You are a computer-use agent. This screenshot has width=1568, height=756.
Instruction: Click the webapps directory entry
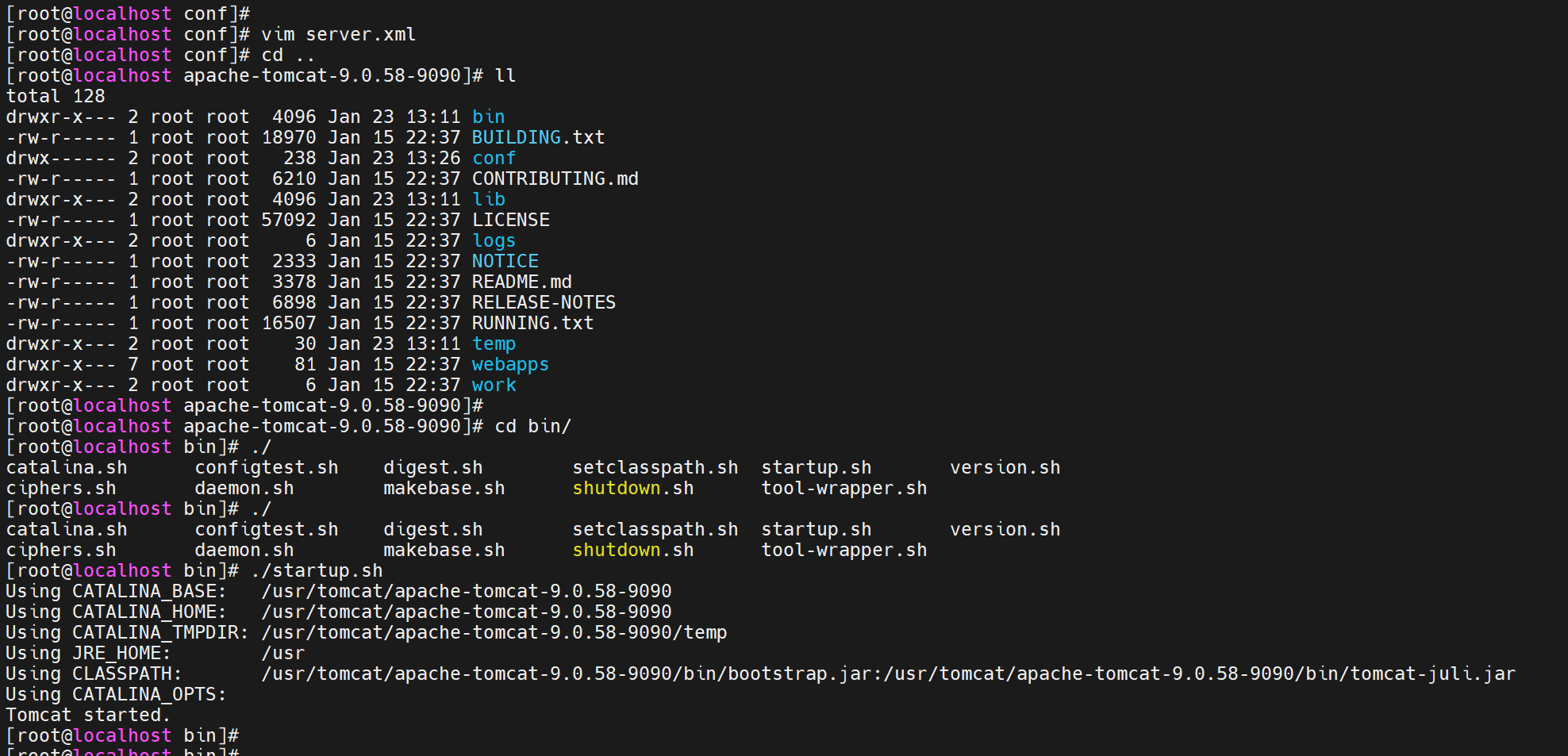[510, 364]
